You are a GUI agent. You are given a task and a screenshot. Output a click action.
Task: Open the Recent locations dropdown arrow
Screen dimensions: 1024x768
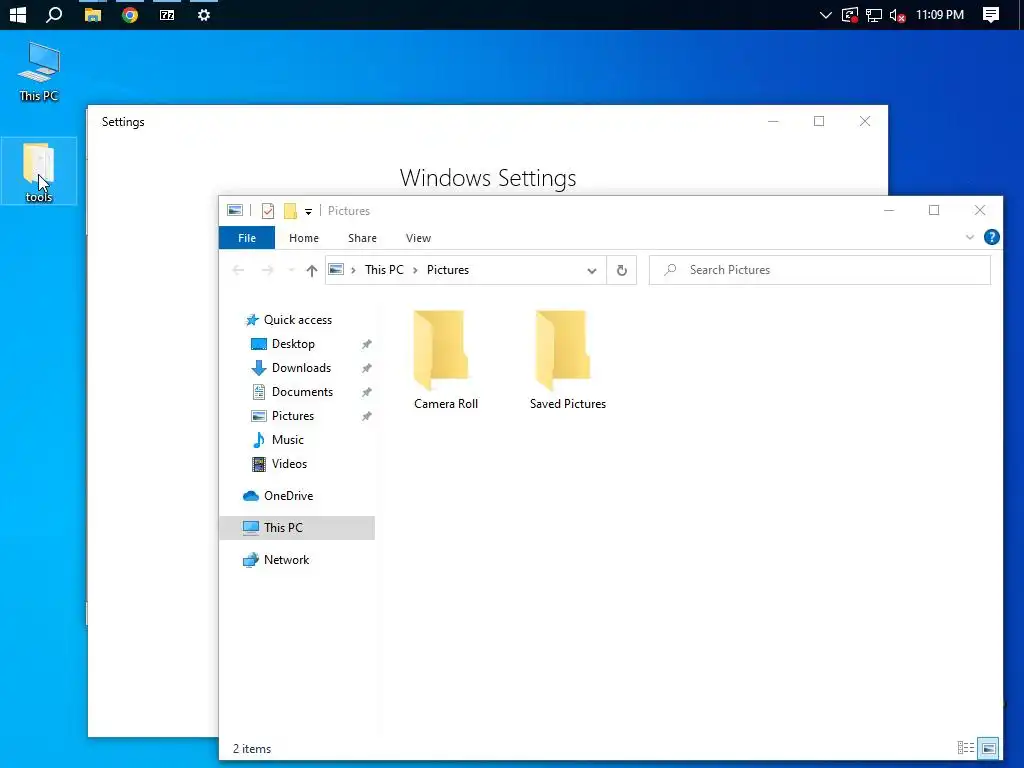(x=291, y=270)
